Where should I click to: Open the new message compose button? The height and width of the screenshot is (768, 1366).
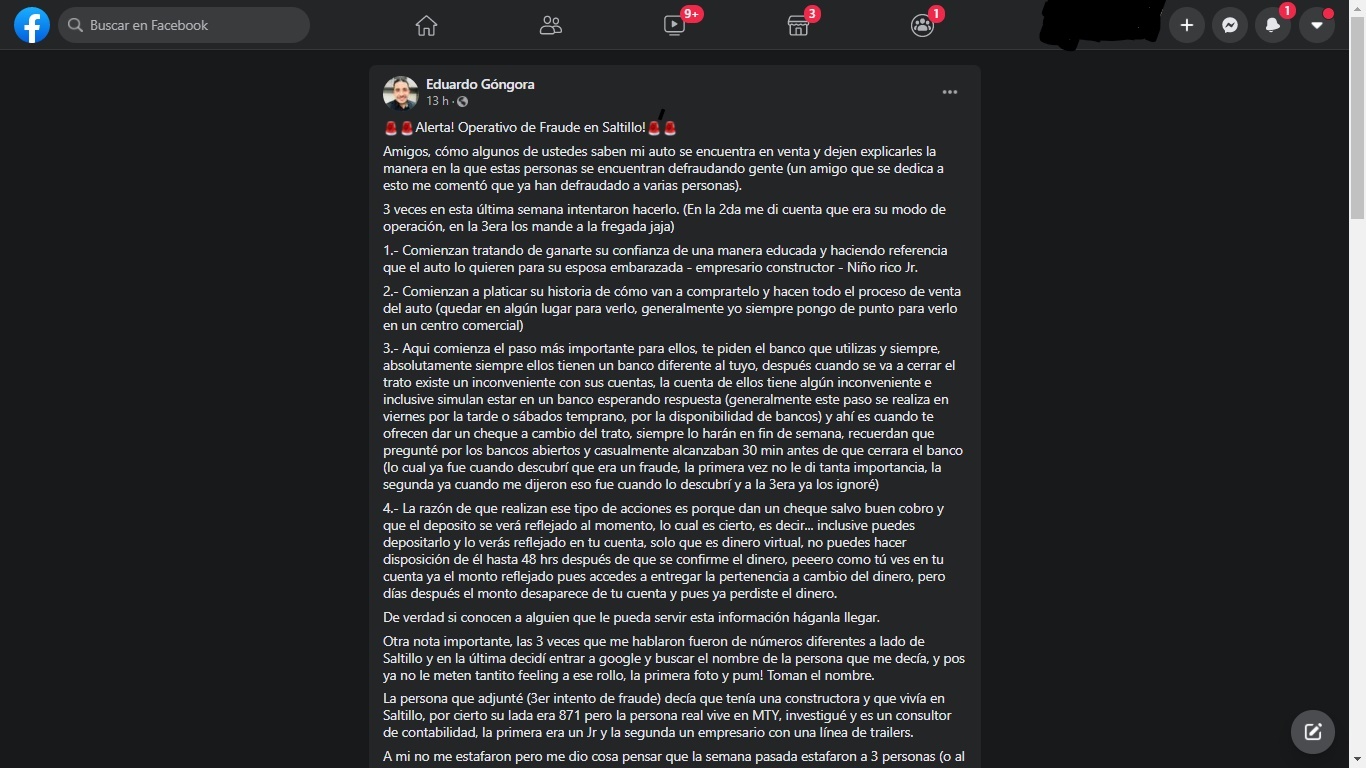coord(1313,732)
